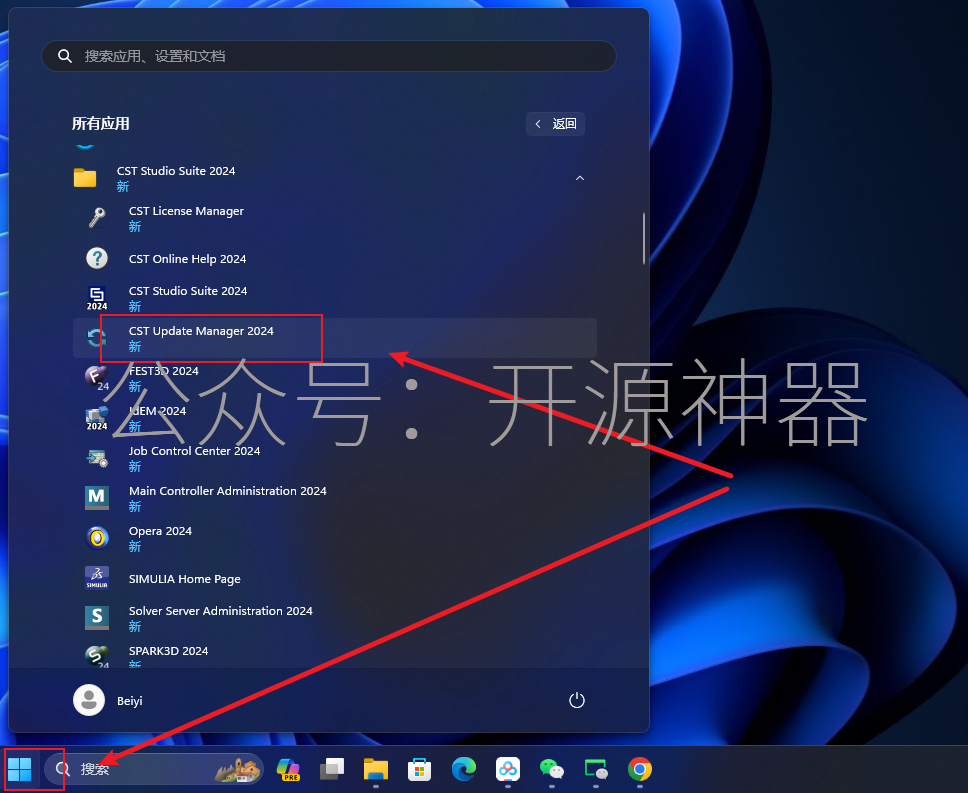The image size is (968, 793).
Task: Open Task View from the taskbar
Action: [x=332, y=769]
